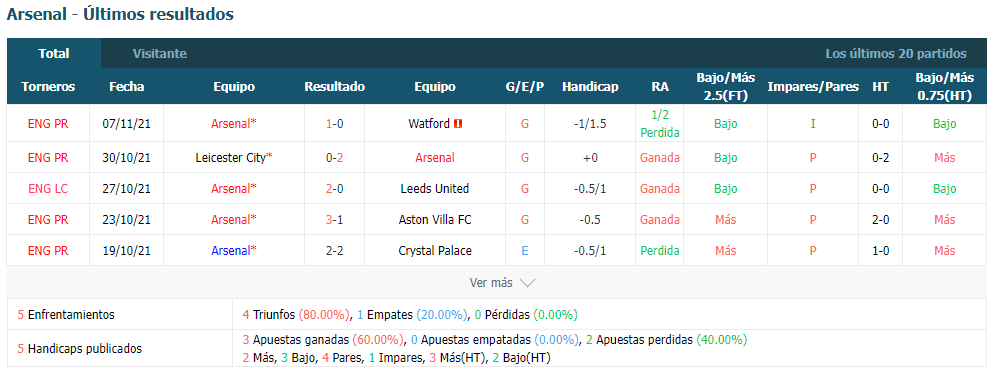Viewport: 996px width, 377px height.
Task: Click the ENG LC tournament label
Action: coord(48,188)
